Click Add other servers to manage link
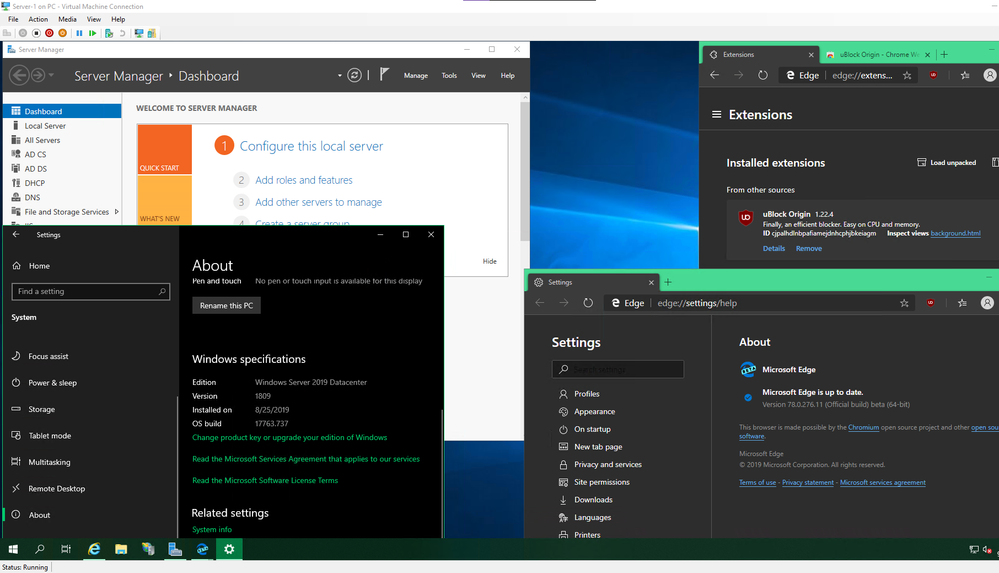Viewport: 999px width, 573px height. tap(319, 202)
